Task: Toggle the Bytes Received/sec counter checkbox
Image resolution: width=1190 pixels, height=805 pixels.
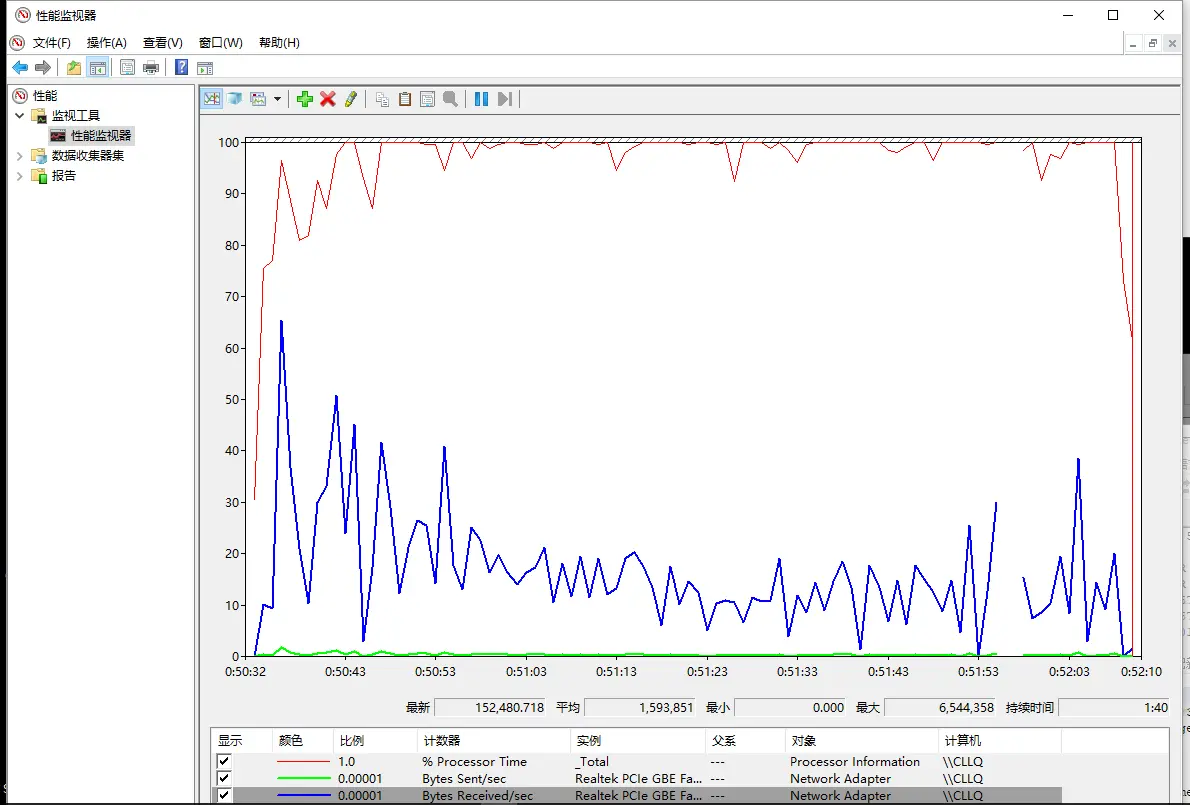Action: (224, 795)
